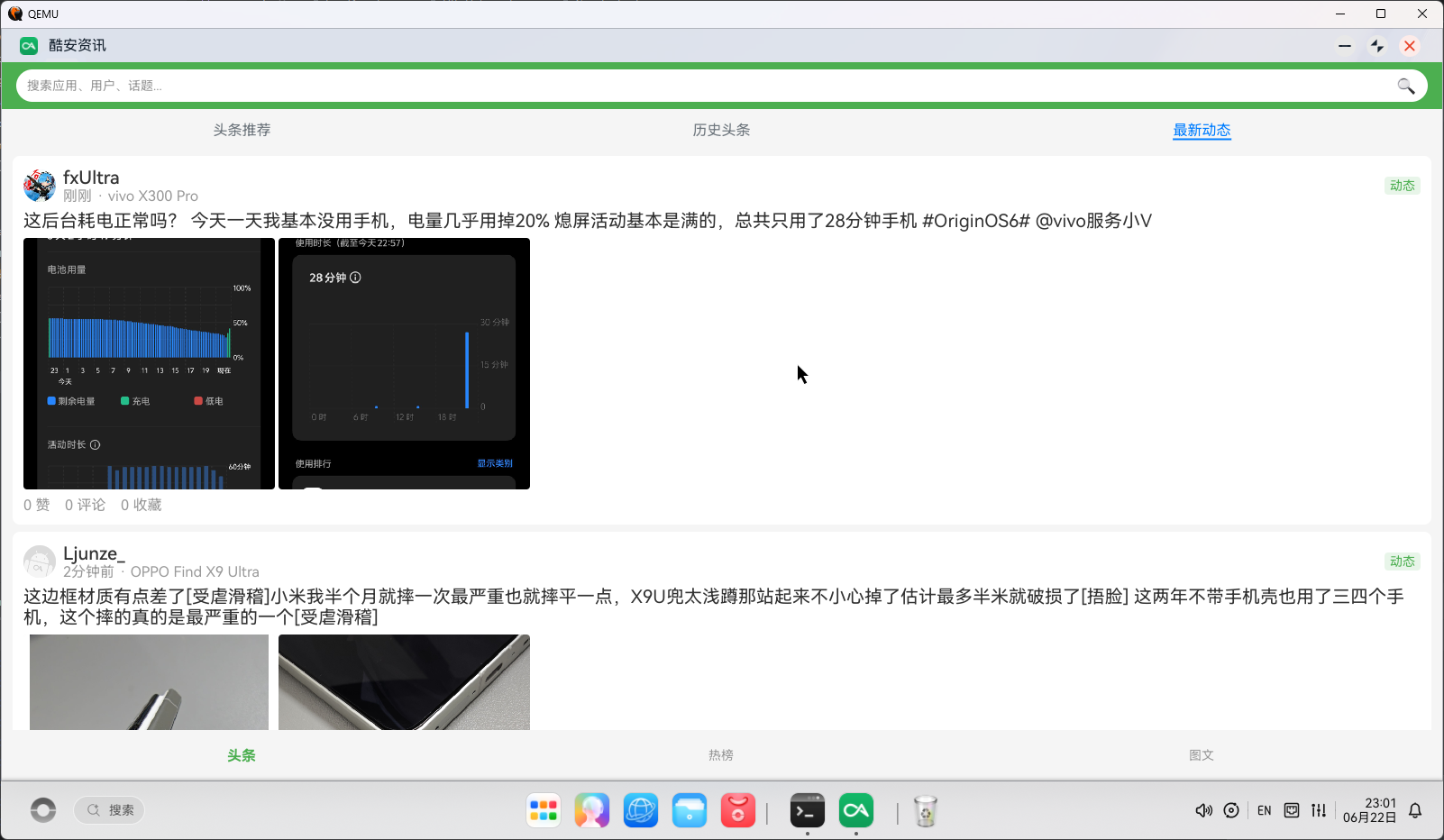Open fxUltra post text about battery drain
The width and height of the screenshot is (1444, 840).
588,221
